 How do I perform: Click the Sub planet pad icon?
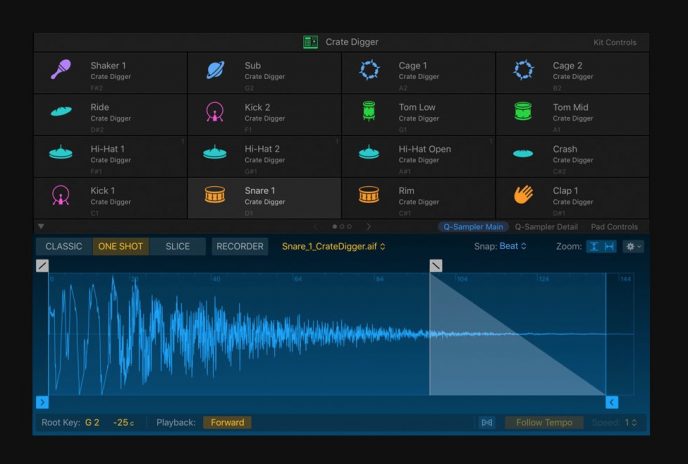click(215, 70)
